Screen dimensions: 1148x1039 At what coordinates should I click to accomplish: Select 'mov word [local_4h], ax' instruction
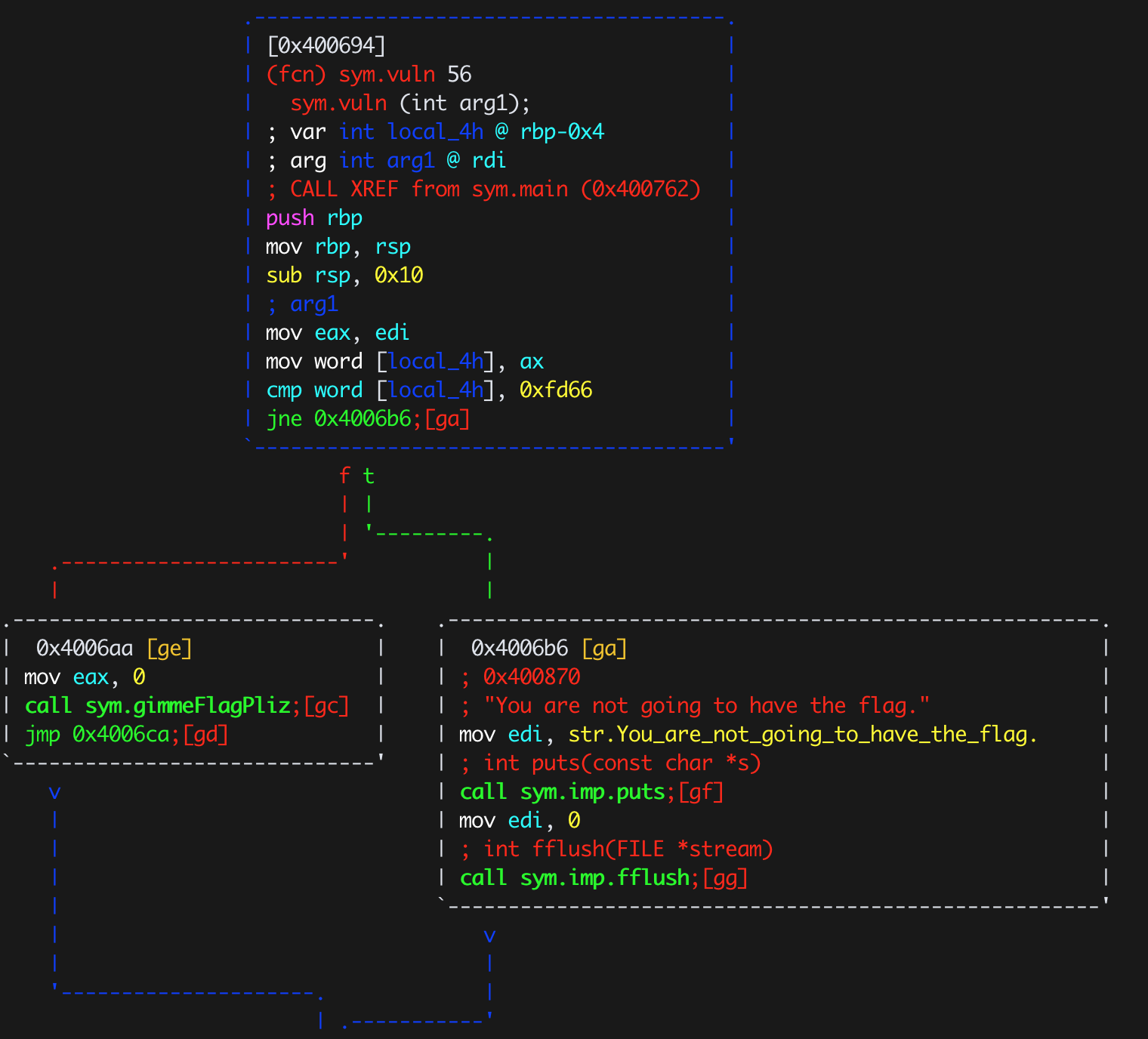coord(405,361)
